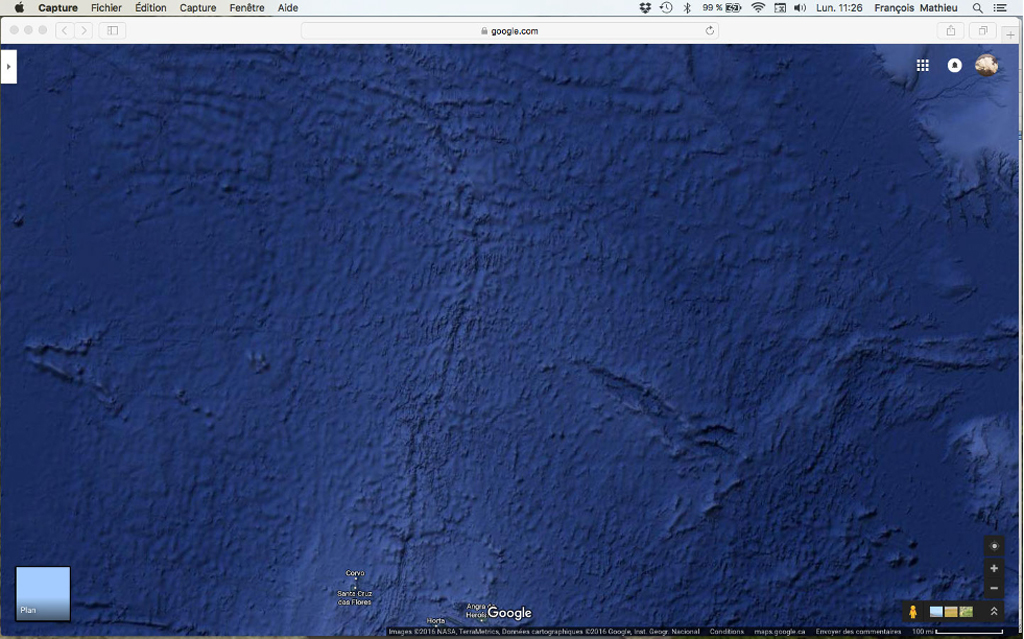This screenshot has width=1024, height=639.
Task: Select the Street View pegman
Action: click(913, 612)
